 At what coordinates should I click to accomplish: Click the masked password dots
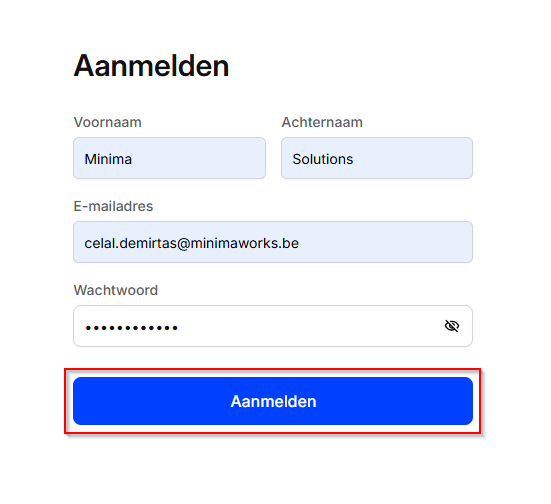[131, 328]
